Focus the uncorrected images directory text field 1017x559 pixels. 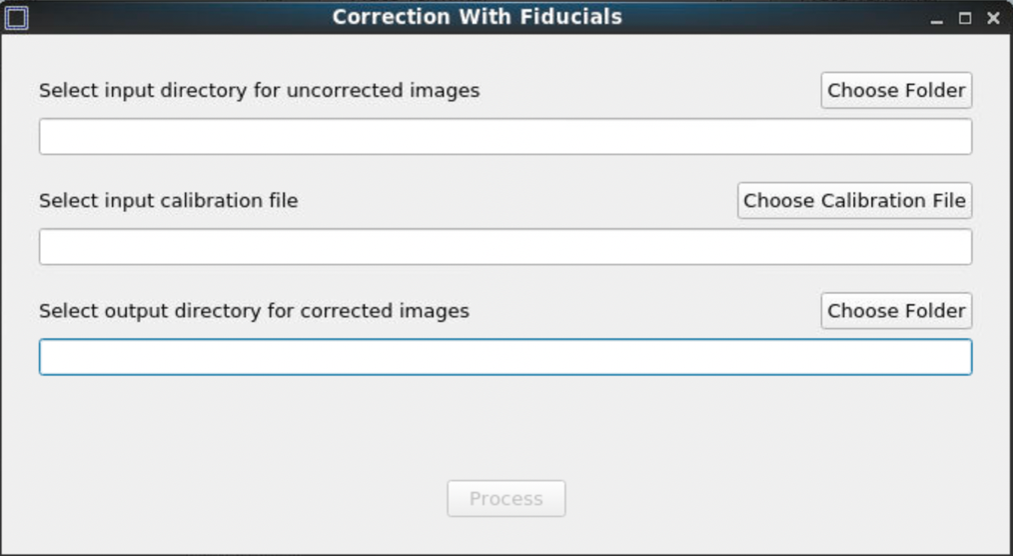pos(505,137)
